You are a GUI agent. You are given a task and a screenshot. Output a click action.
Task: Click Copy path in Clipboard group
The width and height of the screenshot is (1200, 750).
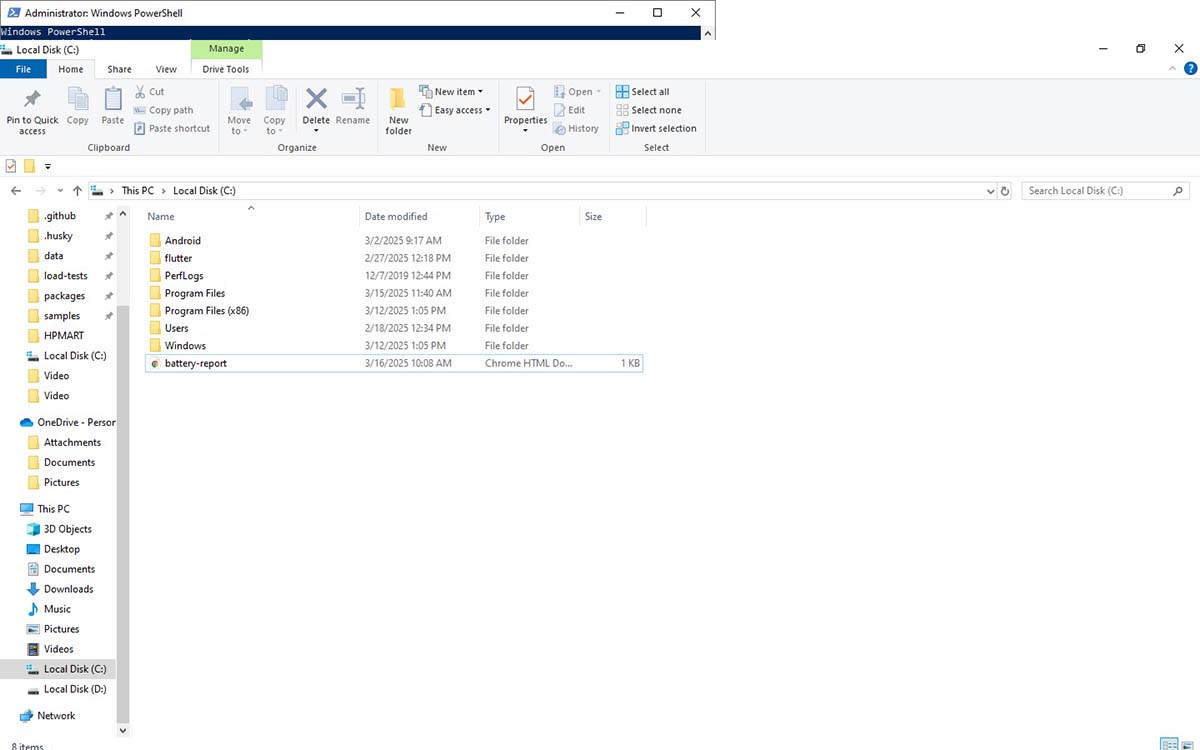(163, 110)
